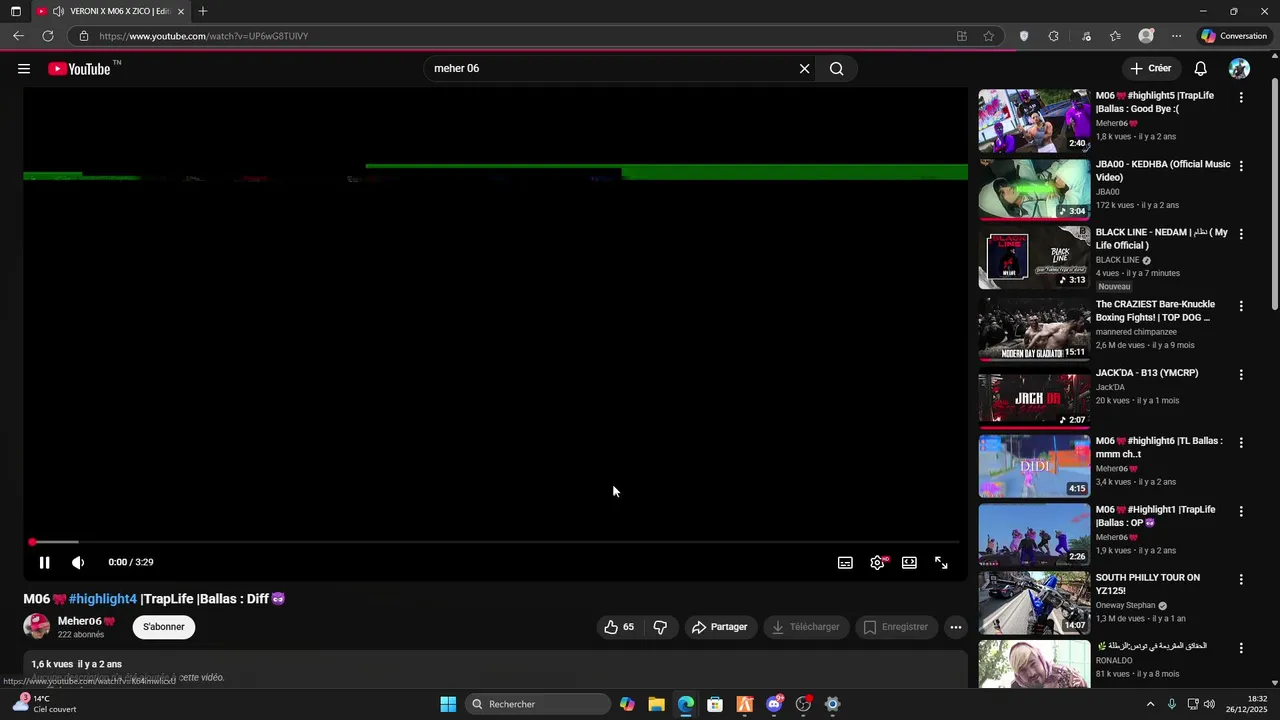Image resolution: width=1280 pixels, height=720 pixels.
Task: Open Edge settings and more menu
Action: (1176, 36)
